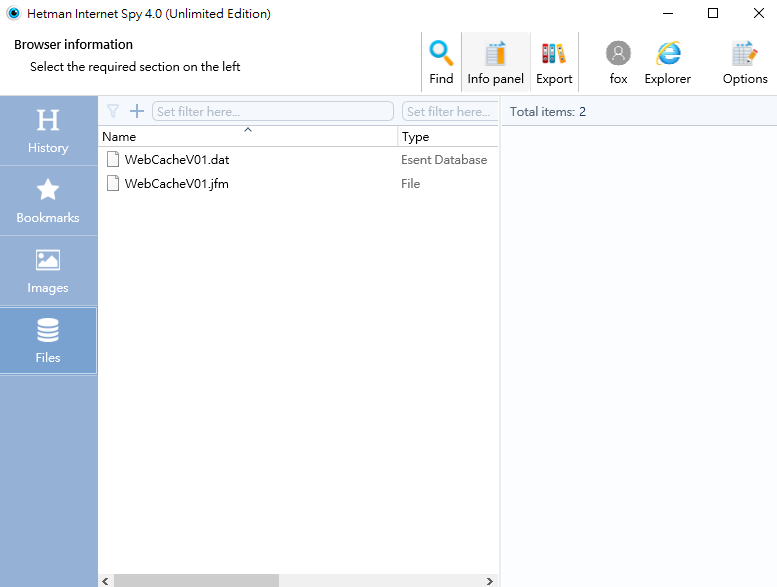The height and width of the screenshot is (587, 777).
Task: Switch to the Images section
Action: tap(48, 271)
